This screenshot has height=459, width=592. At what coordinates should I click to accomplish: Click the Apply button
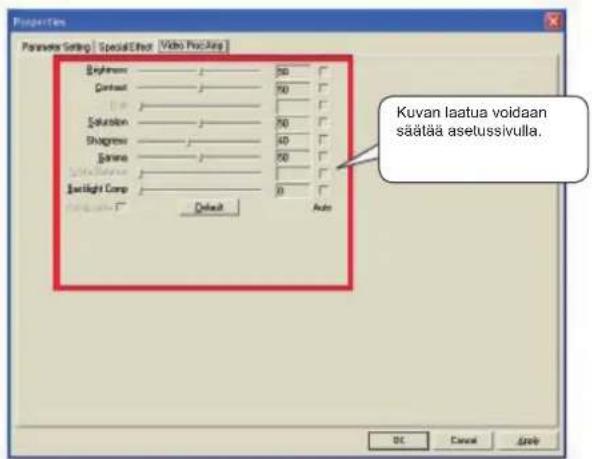(x=528, y=441)
